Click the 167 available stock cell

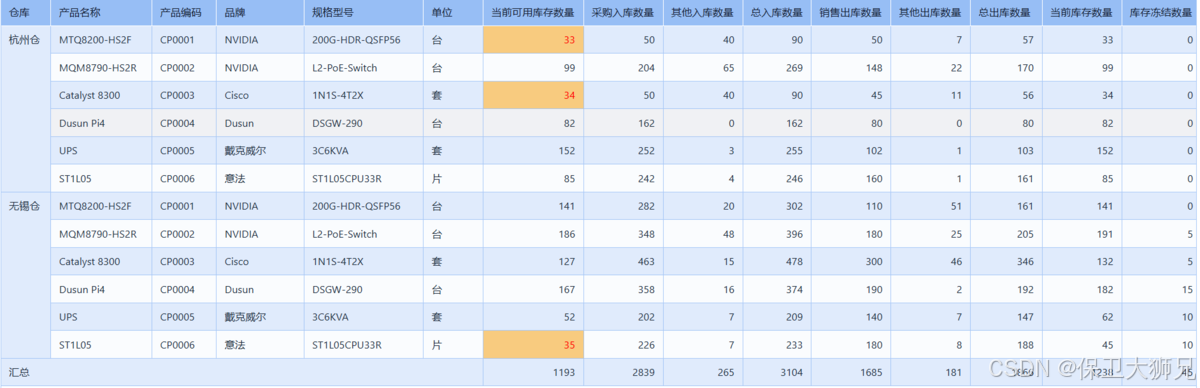[533, 289]
